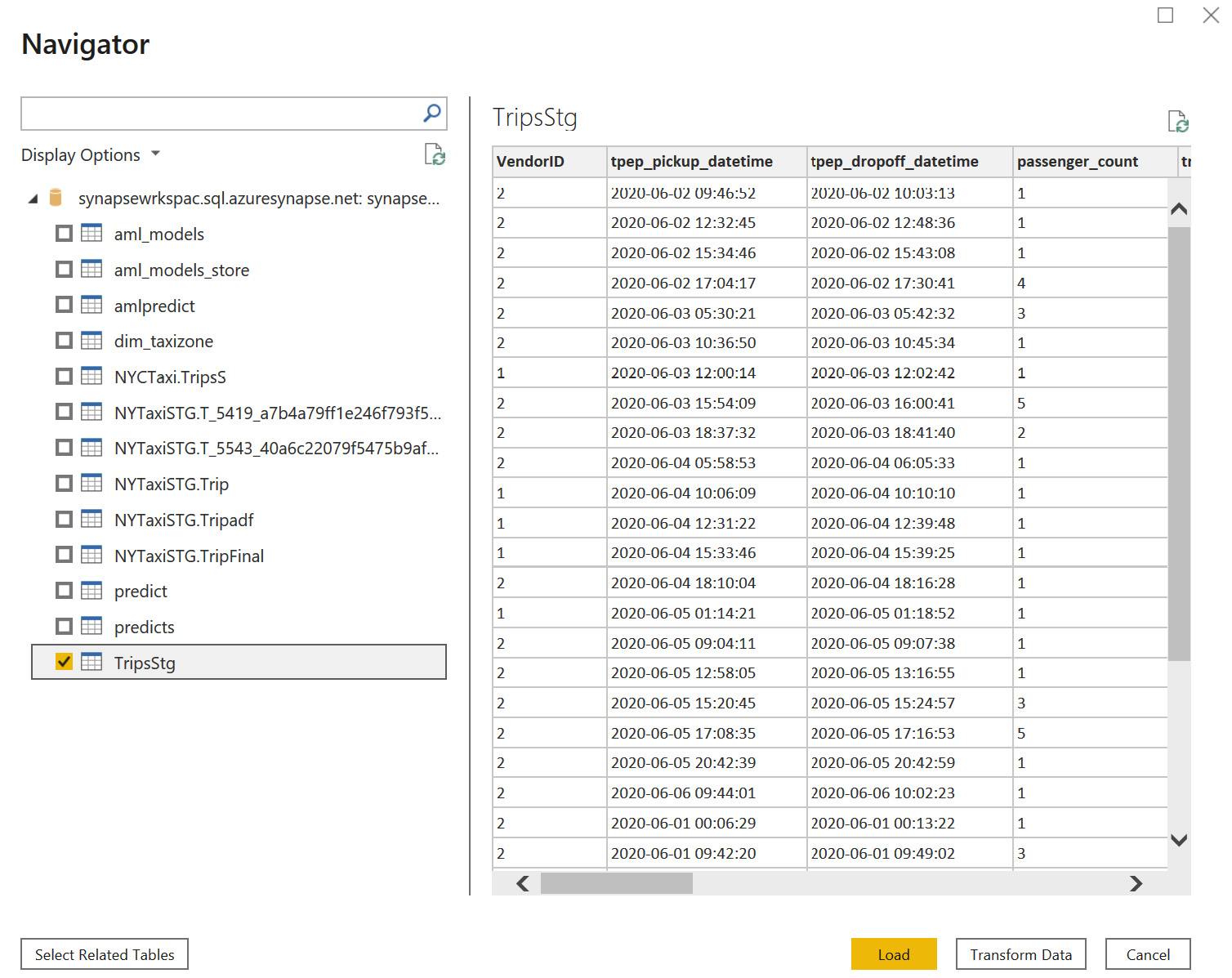Viewport: 1232px width, 978px height.
Task: Click the table icon beside predict
Action: 92,590
